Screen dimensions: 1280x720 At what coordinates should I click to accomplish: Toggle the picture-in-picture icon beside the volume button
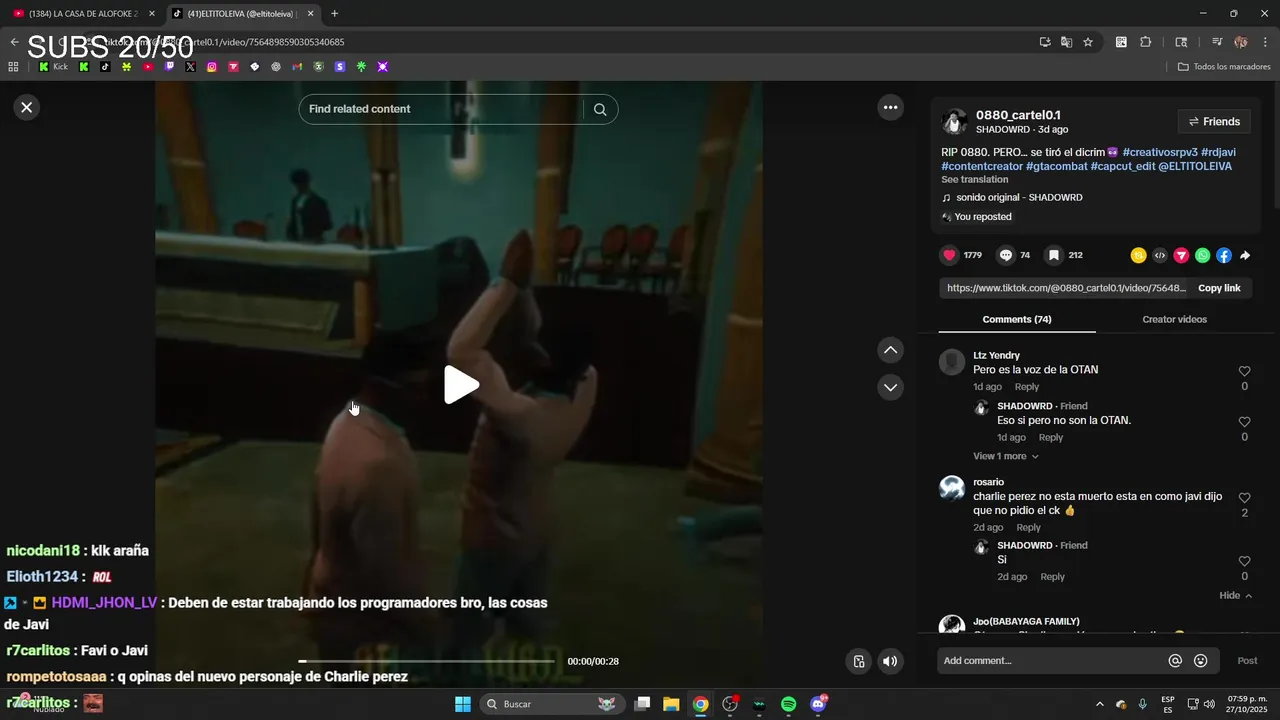point(859,661)
